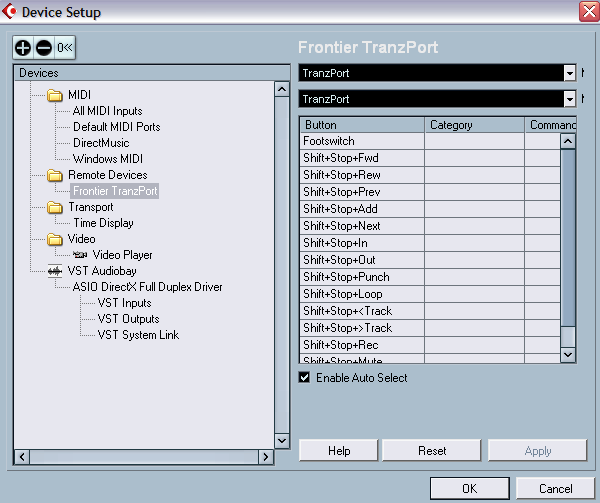Click the Reset button
The image size is (600, 503).
(x=432, y=451)
